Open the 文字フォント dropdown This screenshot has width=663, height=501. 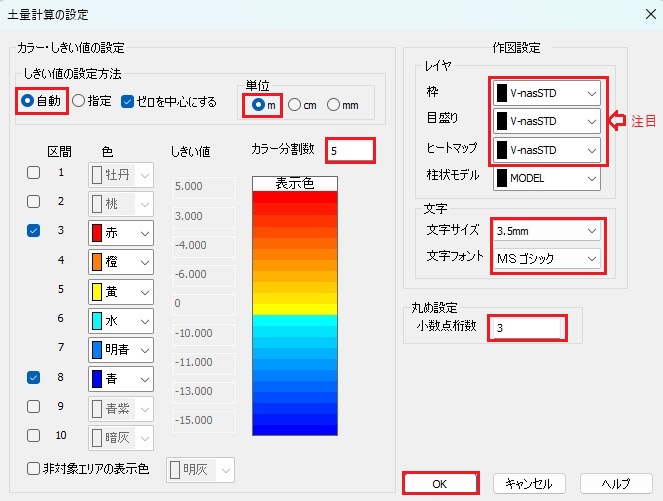(x=547, y=260)
